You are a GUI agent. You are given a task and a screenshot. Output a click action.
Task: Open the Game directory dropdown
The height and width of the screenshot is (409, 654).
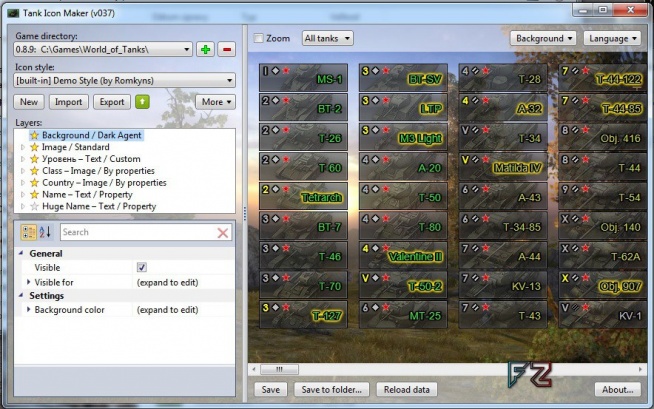pyautogui.click(x=103, y=50)
